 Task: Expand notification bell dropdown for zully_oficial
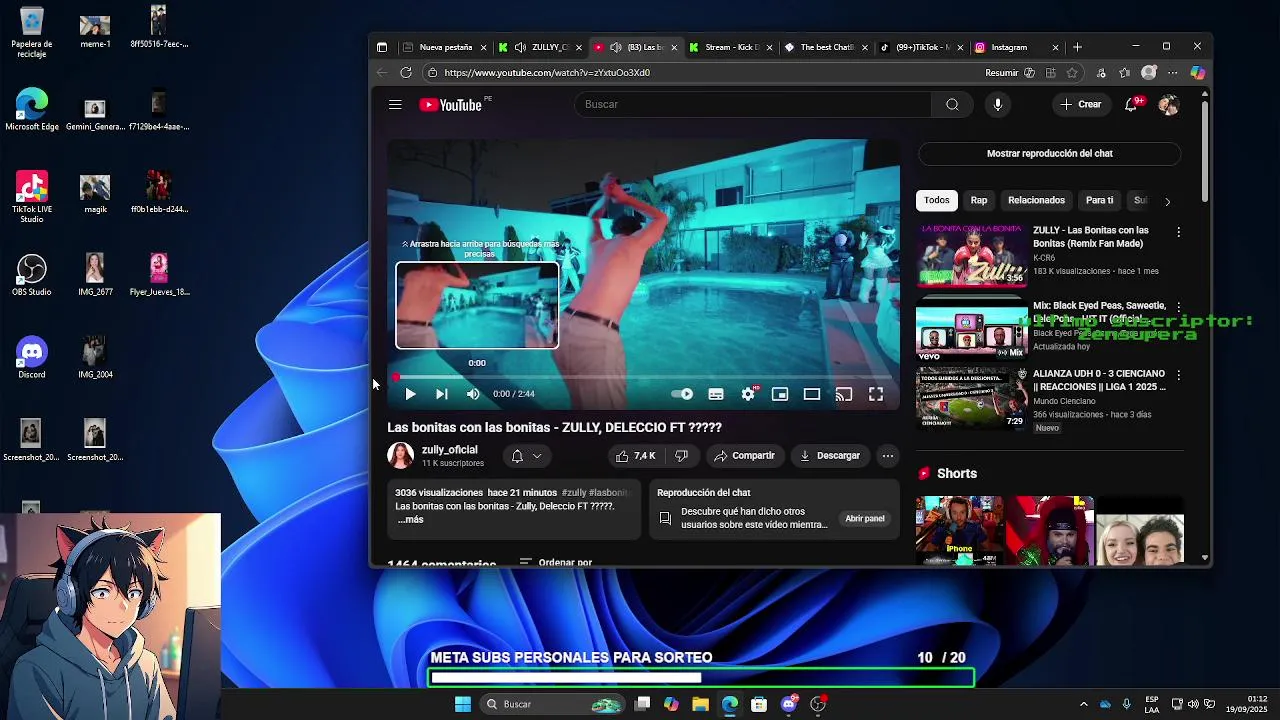pos(526,456)
